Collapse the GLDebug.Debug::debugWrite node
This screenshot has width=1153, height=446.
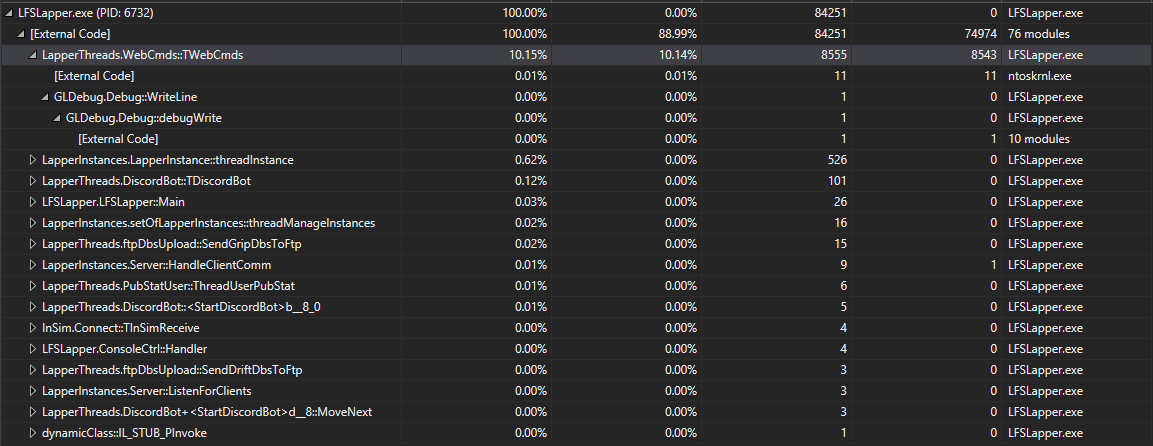coord(57,118)
